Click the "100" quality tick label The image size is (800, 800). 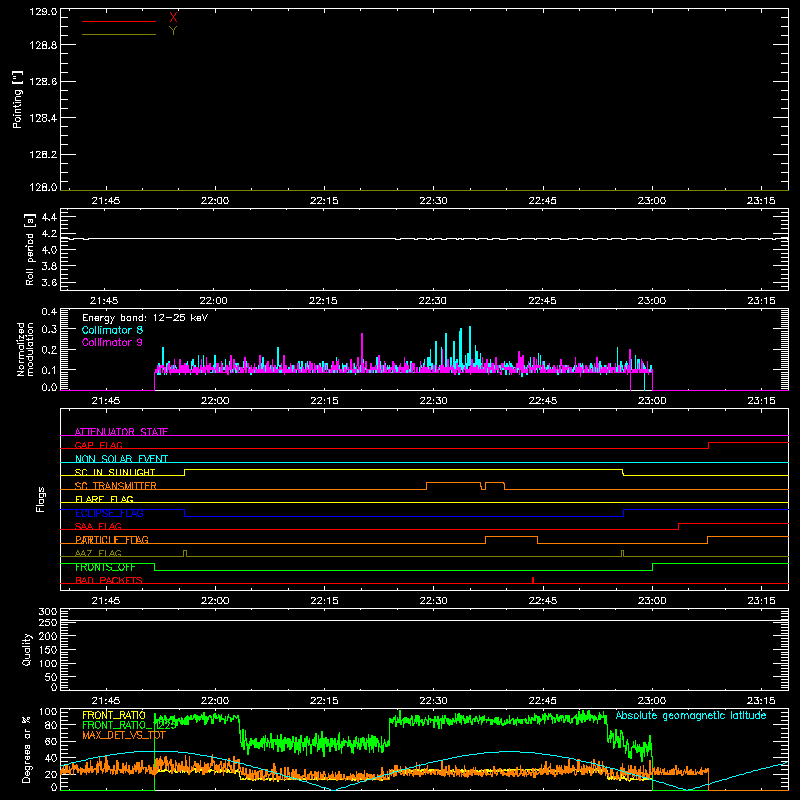pos(47,663)
